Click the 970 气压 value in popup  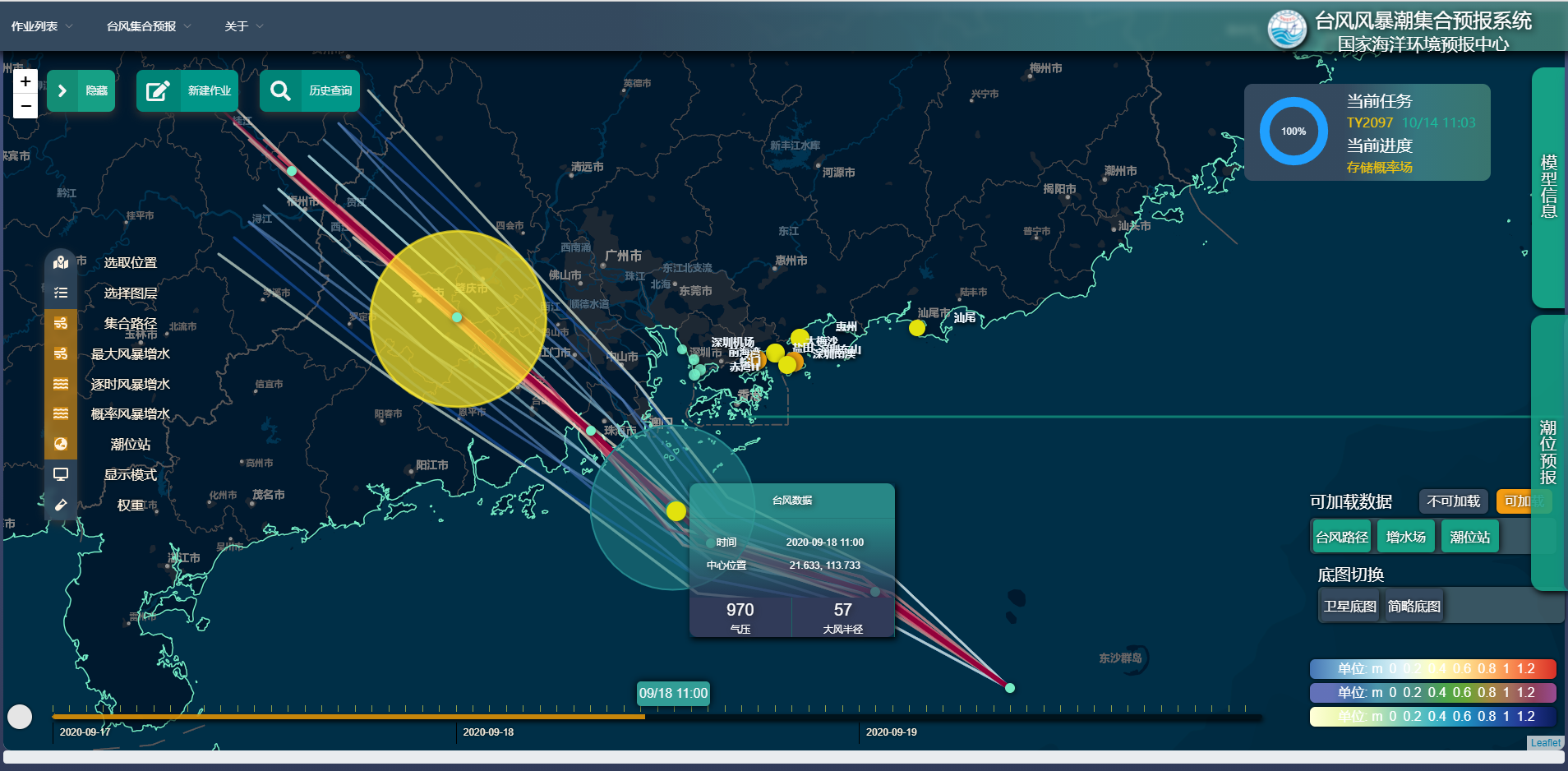point(740,610)
